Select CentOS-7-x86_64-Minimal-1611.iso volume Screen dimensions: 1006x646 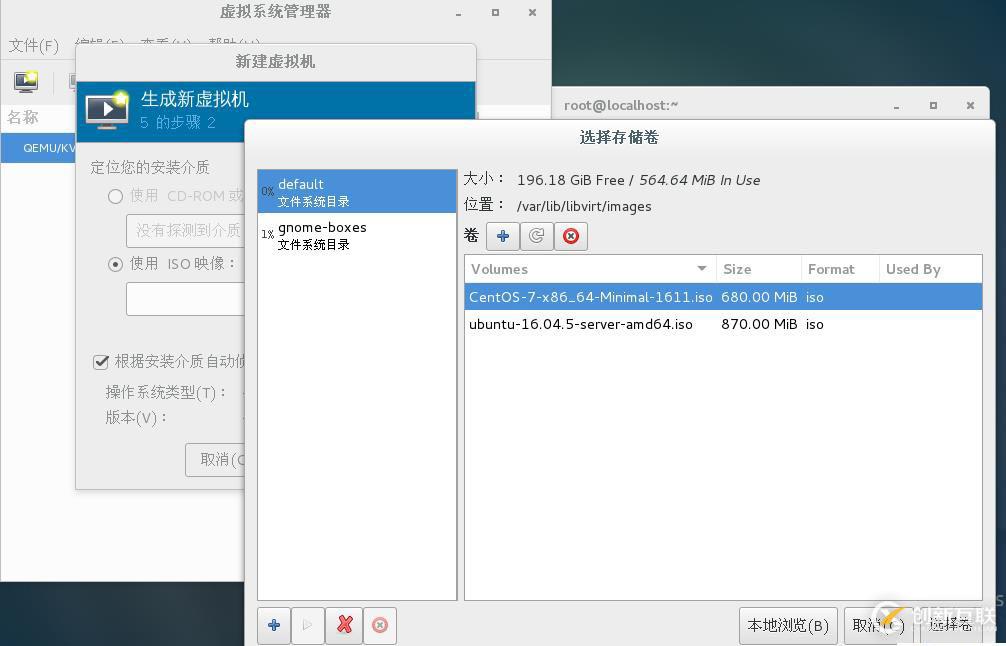tap(723, 297)
